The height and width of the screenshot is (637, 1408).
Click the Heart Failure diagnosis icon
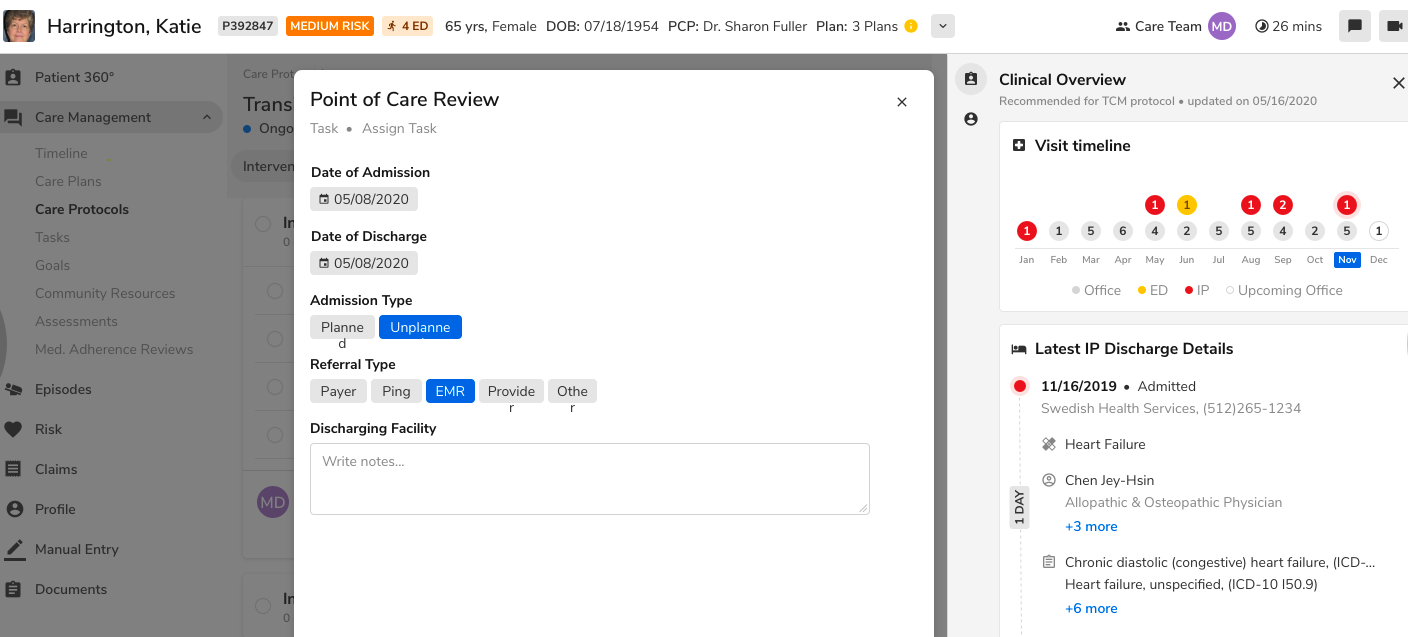(x=1049, y=444)
